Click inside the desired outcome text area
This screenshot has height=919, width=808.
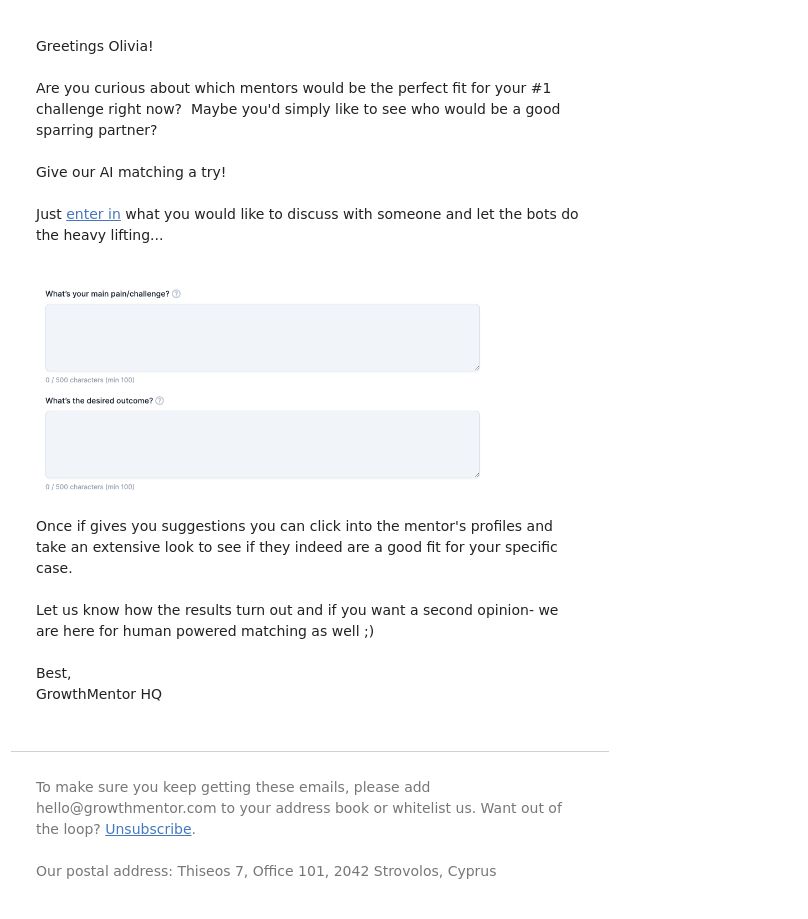click(x=262, y=444)
